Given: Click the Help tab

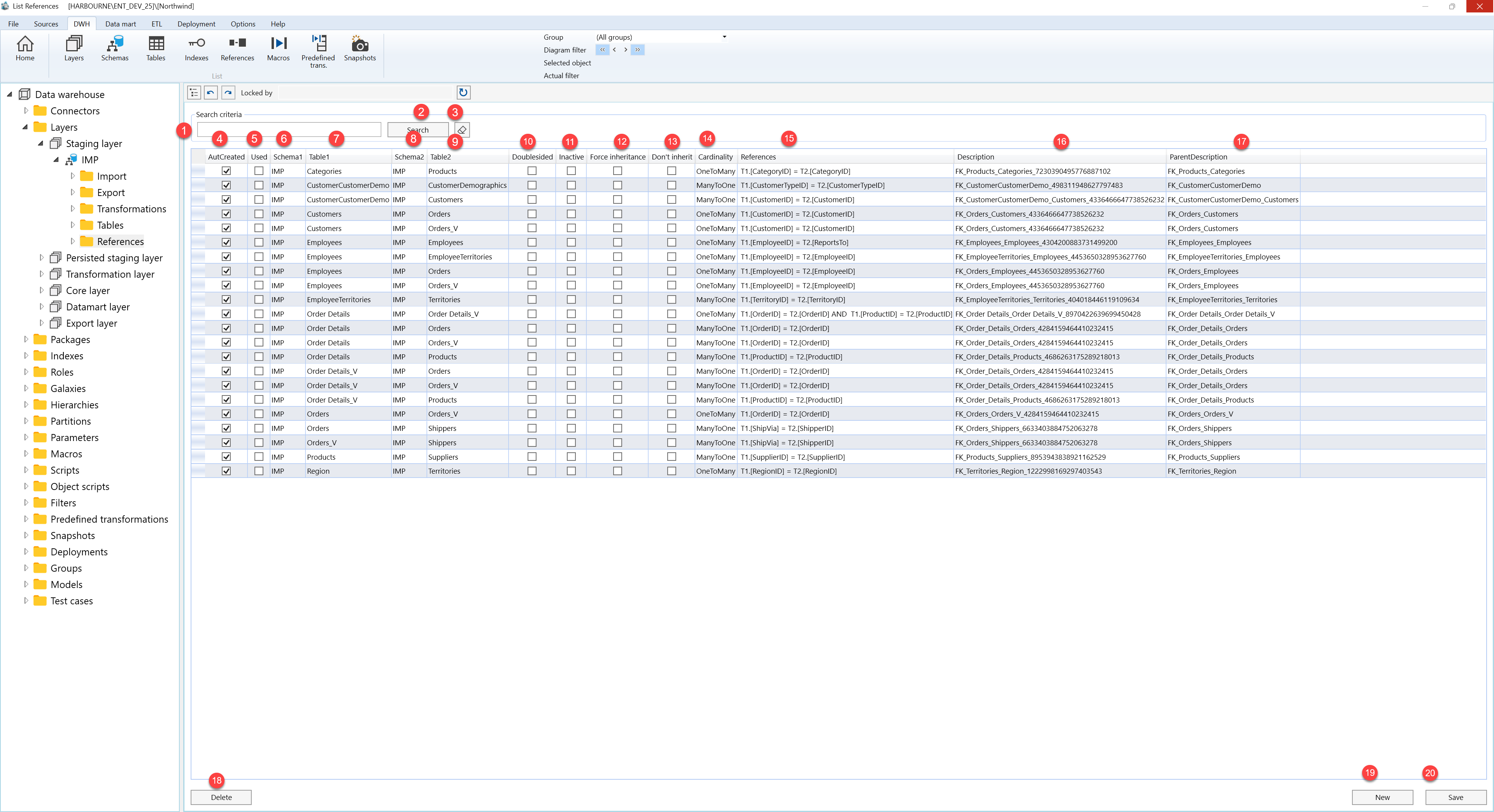Looking at the screenshot, I should pyautogui.click(x=278, y=24).
